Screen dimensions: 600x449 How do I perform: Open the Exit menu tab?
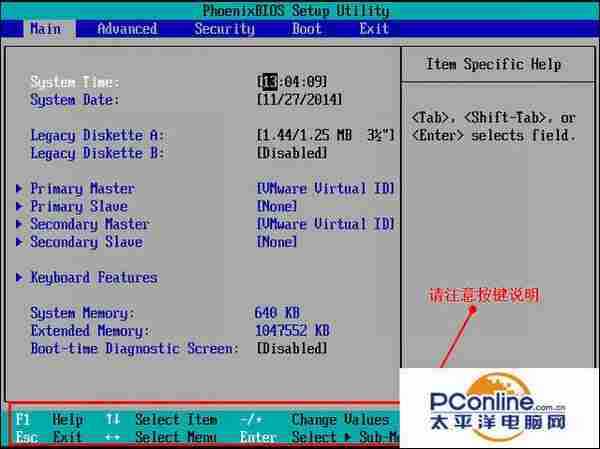click(374, 29)
